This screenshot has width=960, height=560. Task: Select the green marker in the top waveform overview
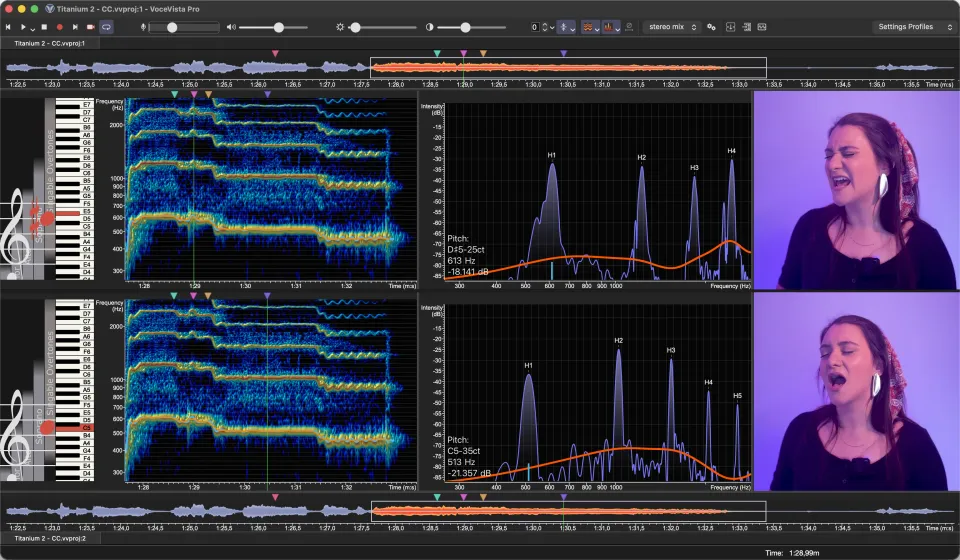click(437, 54)
